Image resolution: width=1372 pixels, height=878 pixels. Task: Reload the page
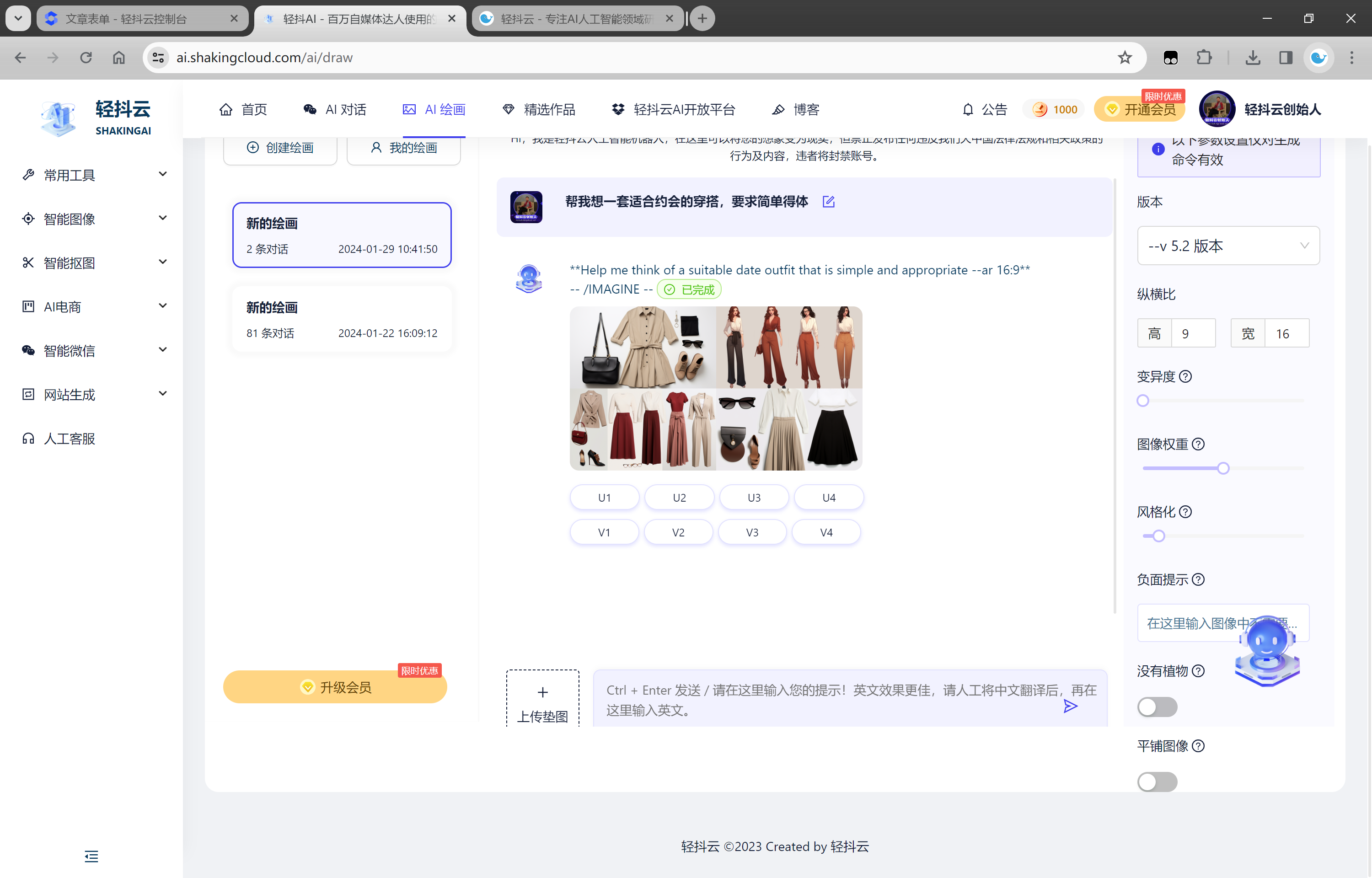[86, 58]
